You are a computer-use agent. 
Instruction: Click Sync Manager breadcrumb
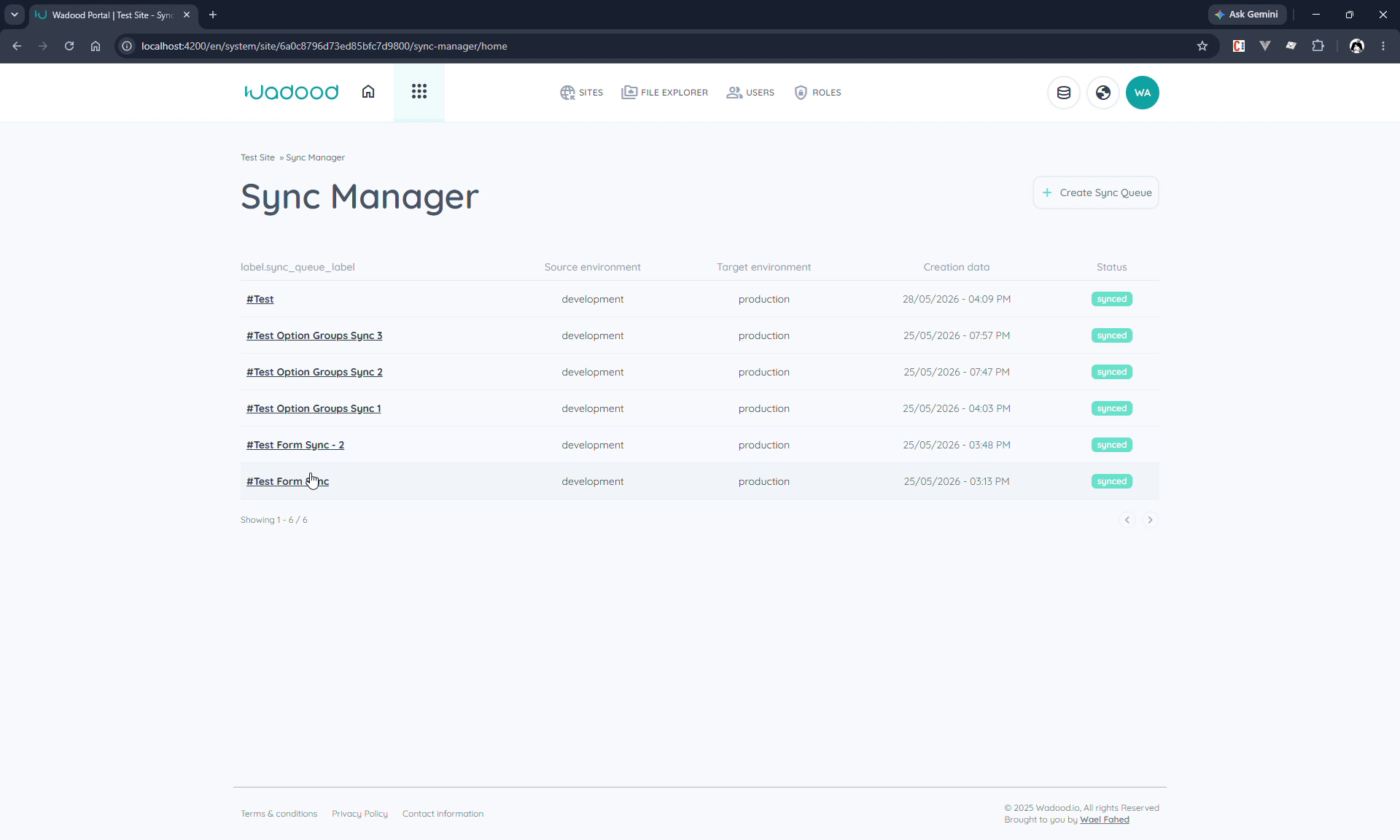click(x=315, y=157)
